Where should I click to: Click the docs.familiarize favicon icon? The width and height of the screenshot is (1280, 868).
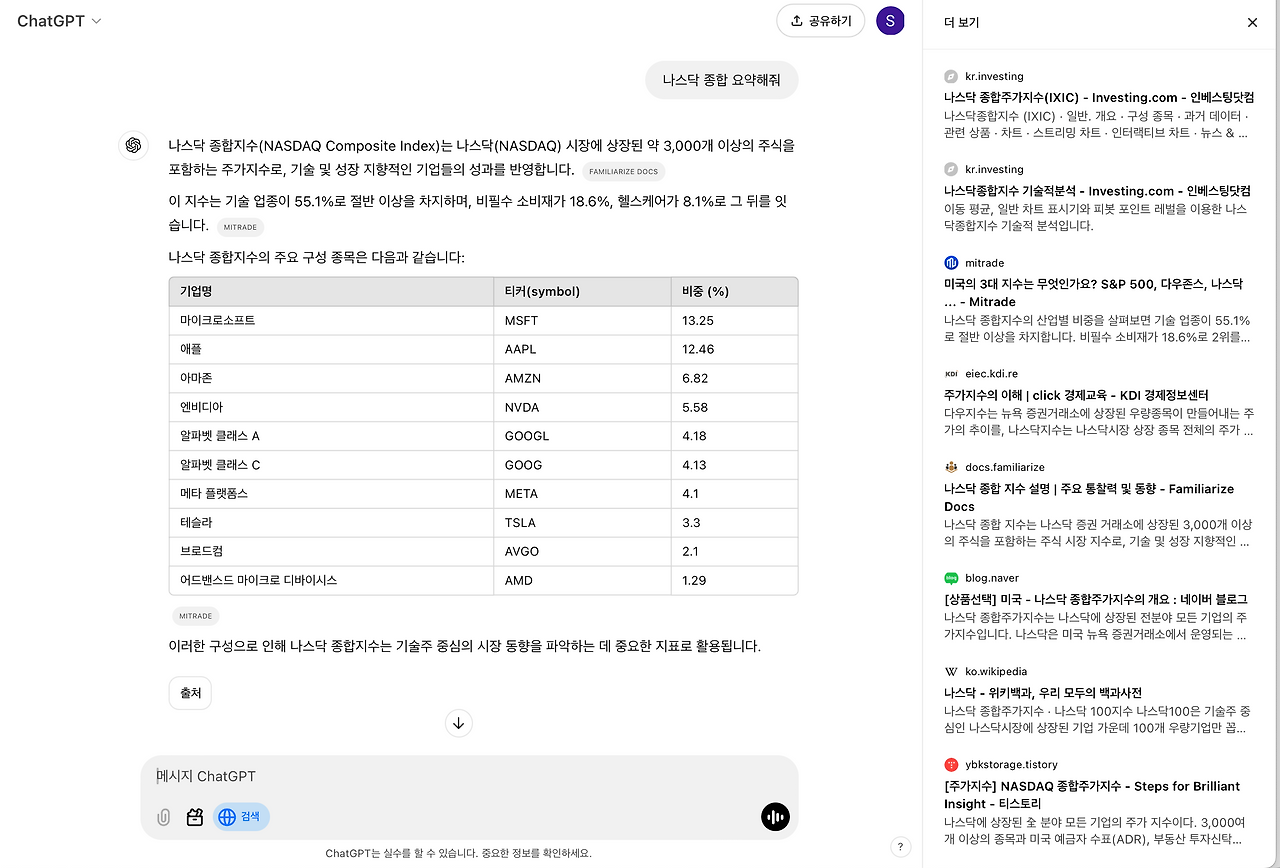(x=951, y=467)
